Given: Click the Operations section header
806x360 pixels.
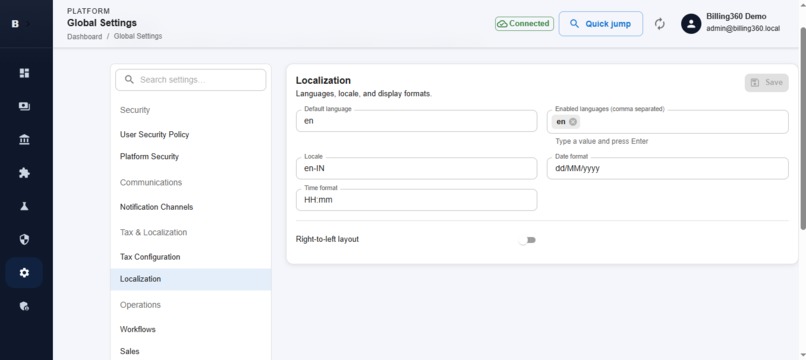Looking at the screenshot, I should coord(140,305).
